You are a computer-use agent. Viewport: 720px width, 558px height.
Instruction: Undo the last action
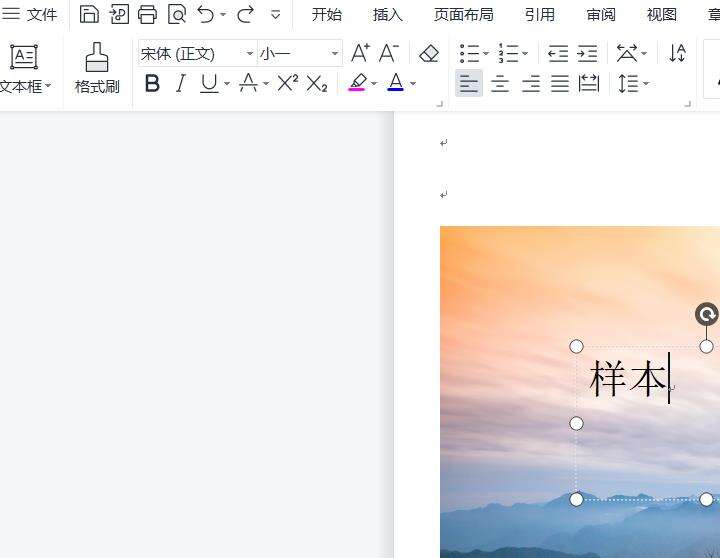[205, 14]
